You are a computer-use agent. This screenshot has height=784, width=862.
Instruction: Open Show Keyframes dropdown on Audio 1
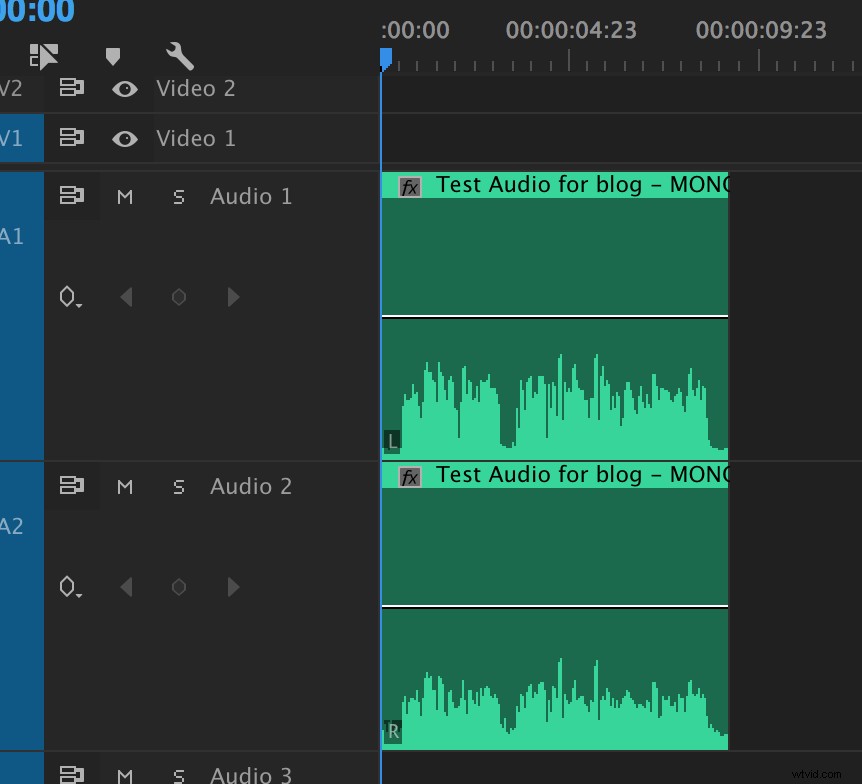pos(69,296)
